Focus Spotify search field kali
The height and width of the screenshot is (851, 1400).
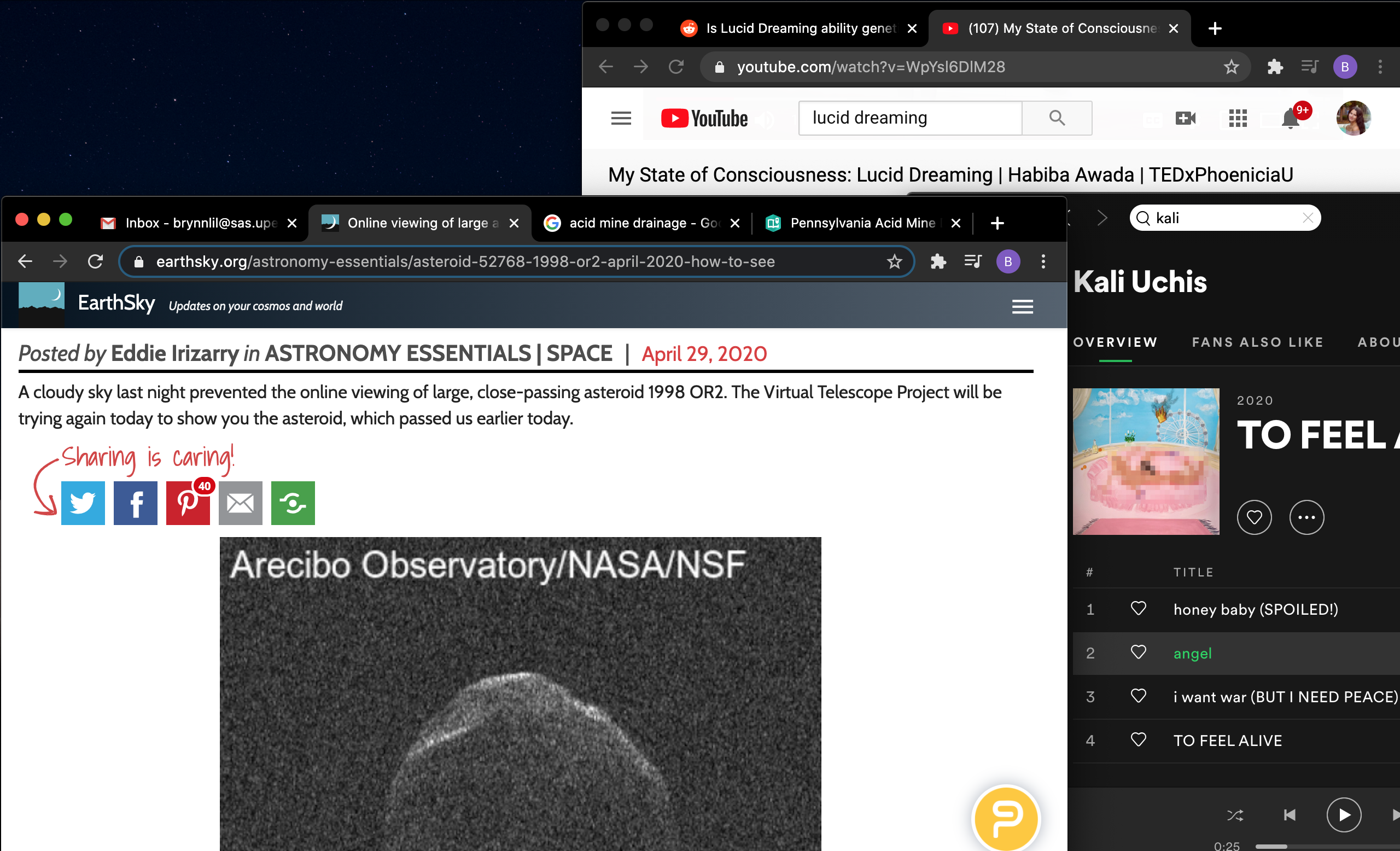tap(1224, 218)
